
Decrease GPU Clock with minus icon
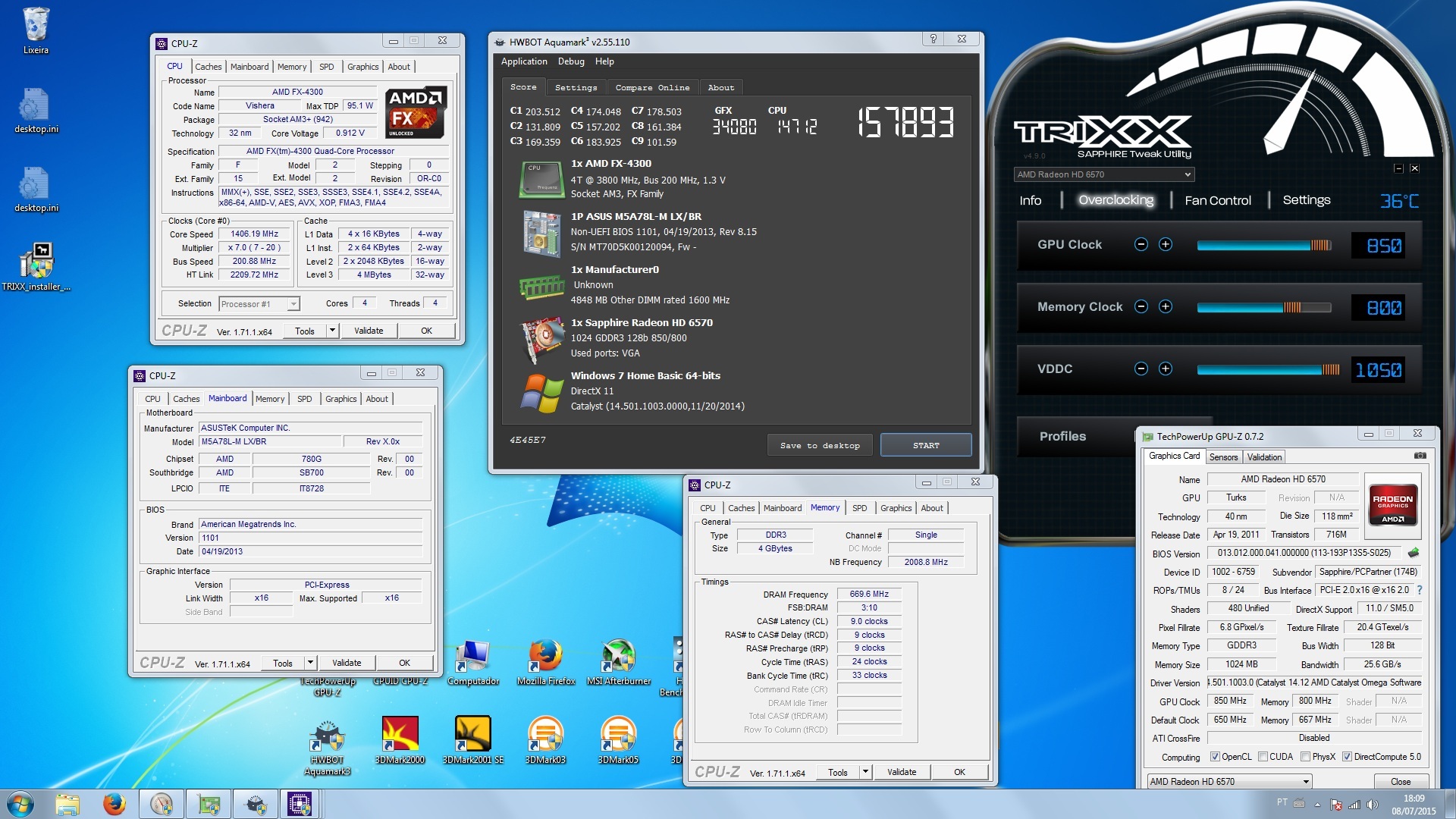point(1141,245)
